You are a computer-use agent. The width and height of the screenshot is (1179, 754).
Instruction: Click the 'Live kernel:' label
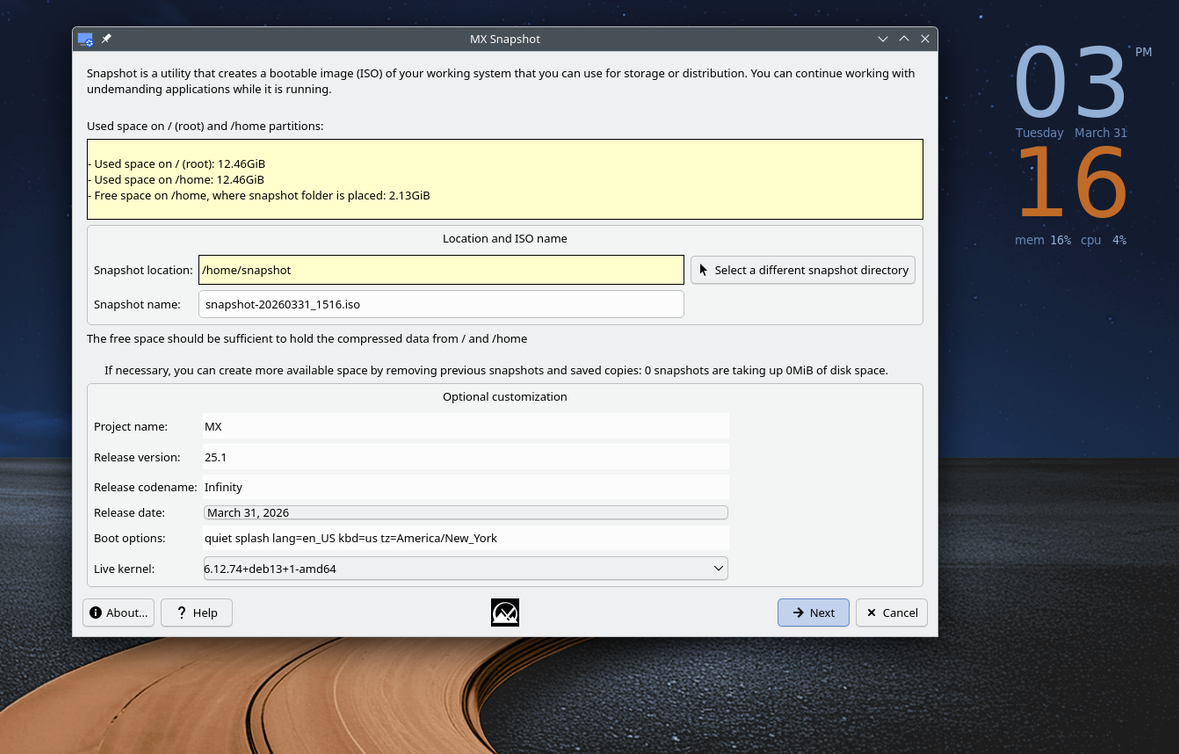tap(124, 569)
